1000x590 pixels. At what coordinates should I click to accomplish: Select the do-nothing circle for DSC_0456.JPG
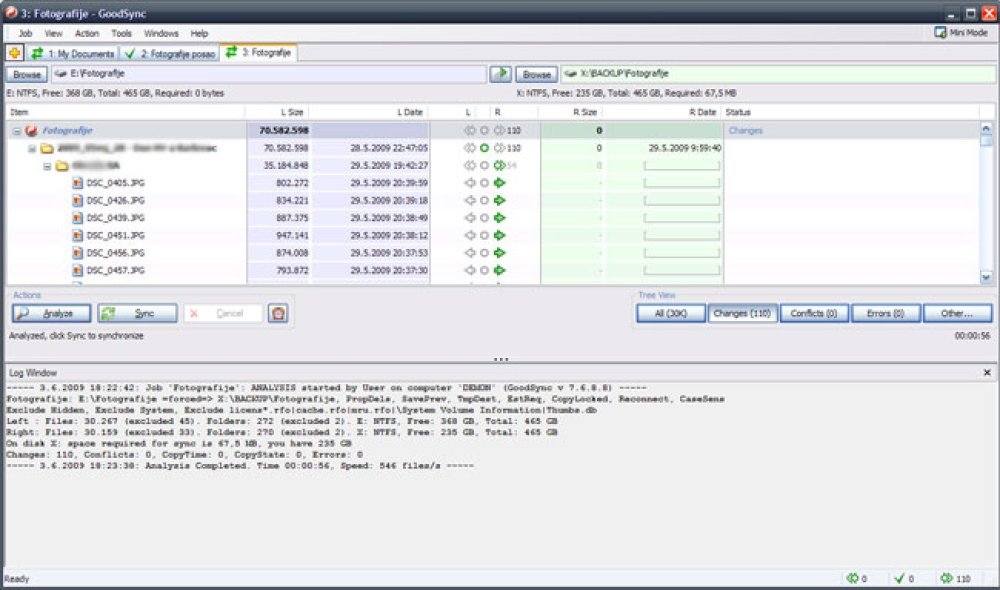tap(485, 253)
